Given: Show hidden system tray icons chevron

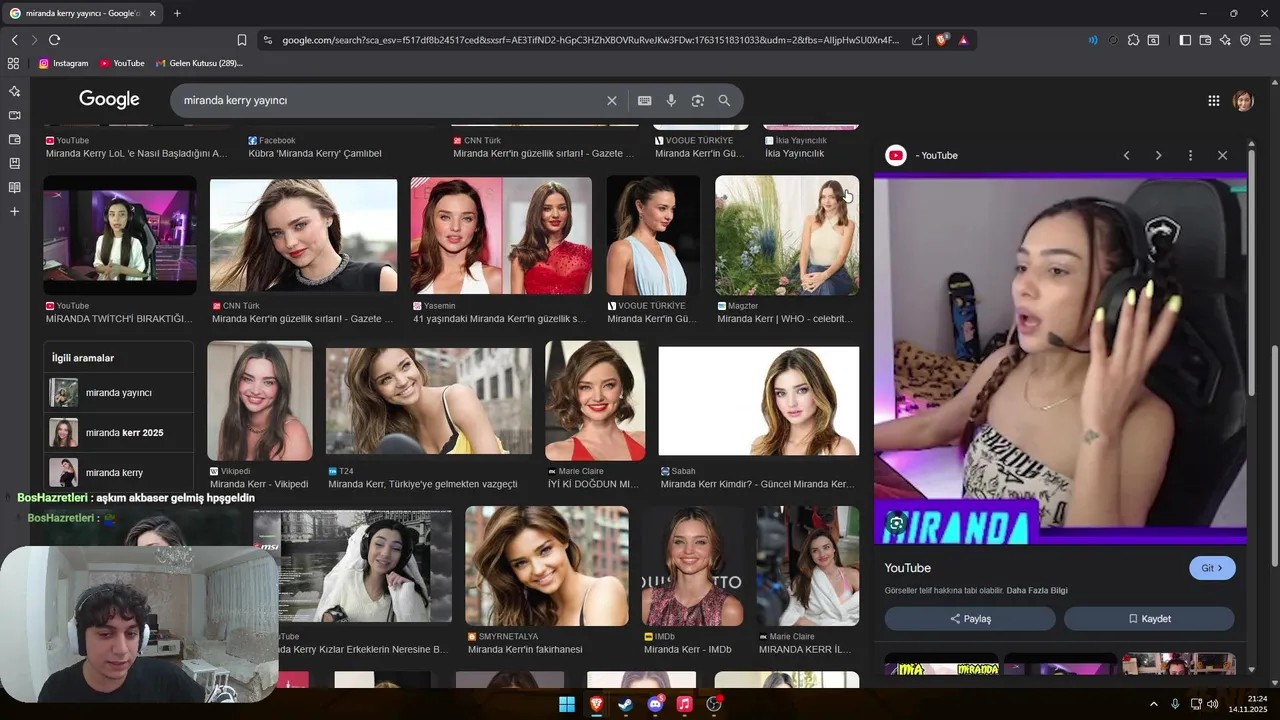Looking at the screenshot, I should tap(1153, 704).
